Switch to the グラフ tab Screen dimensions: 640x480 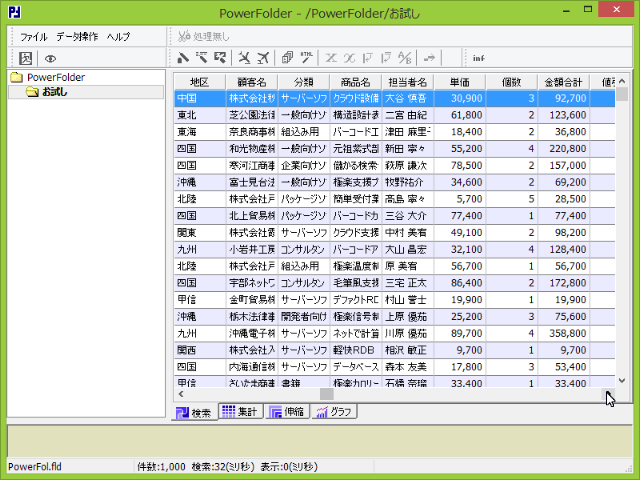tap(334, 411)
